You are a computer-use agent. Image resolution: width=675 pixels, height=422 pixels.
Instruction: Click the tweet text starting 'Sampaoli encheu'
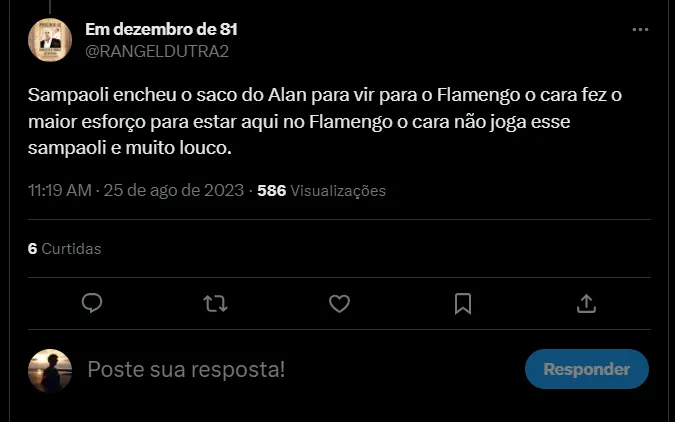click(x=325, y=121)
